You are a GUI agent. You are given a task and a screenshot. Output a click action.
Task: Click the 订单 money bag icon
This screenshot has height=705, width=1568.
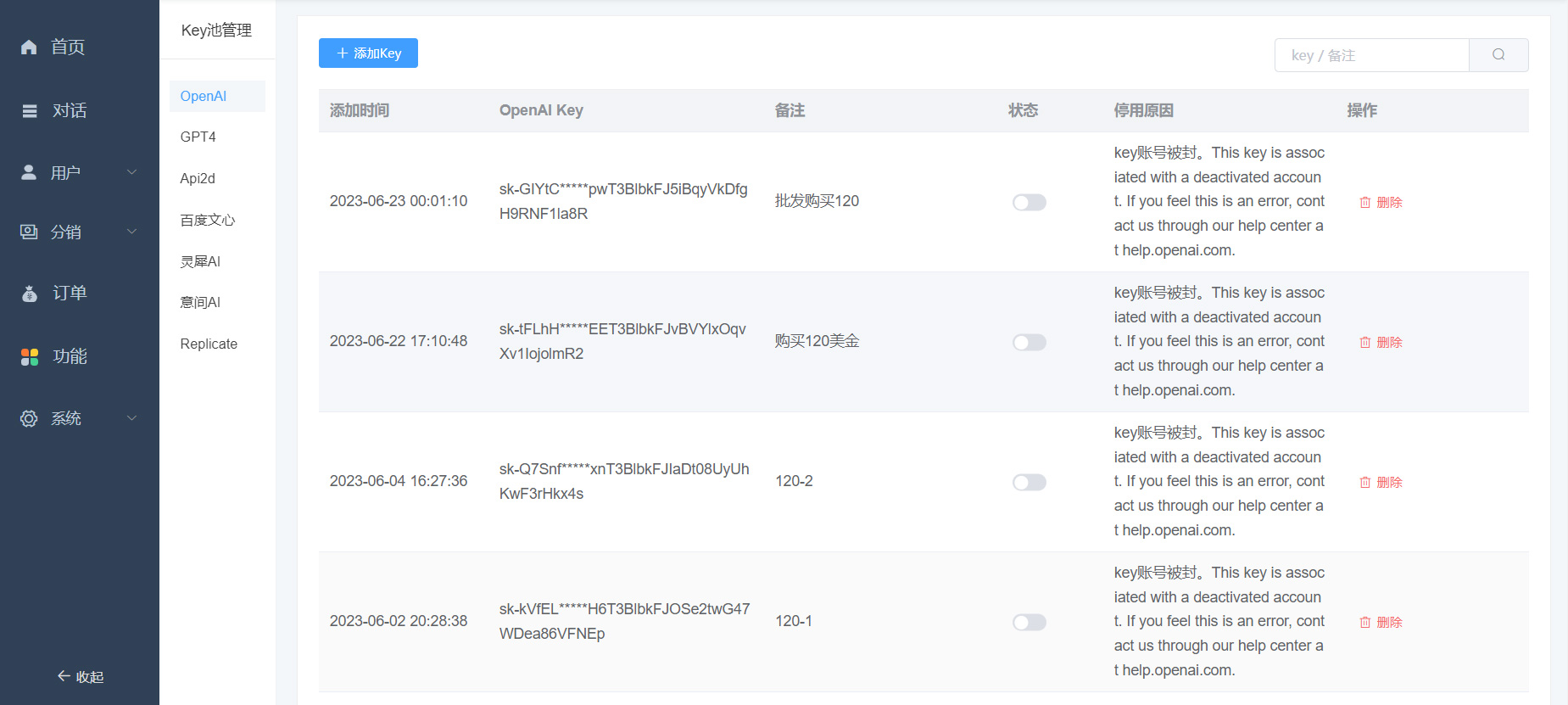pos(30,294)
